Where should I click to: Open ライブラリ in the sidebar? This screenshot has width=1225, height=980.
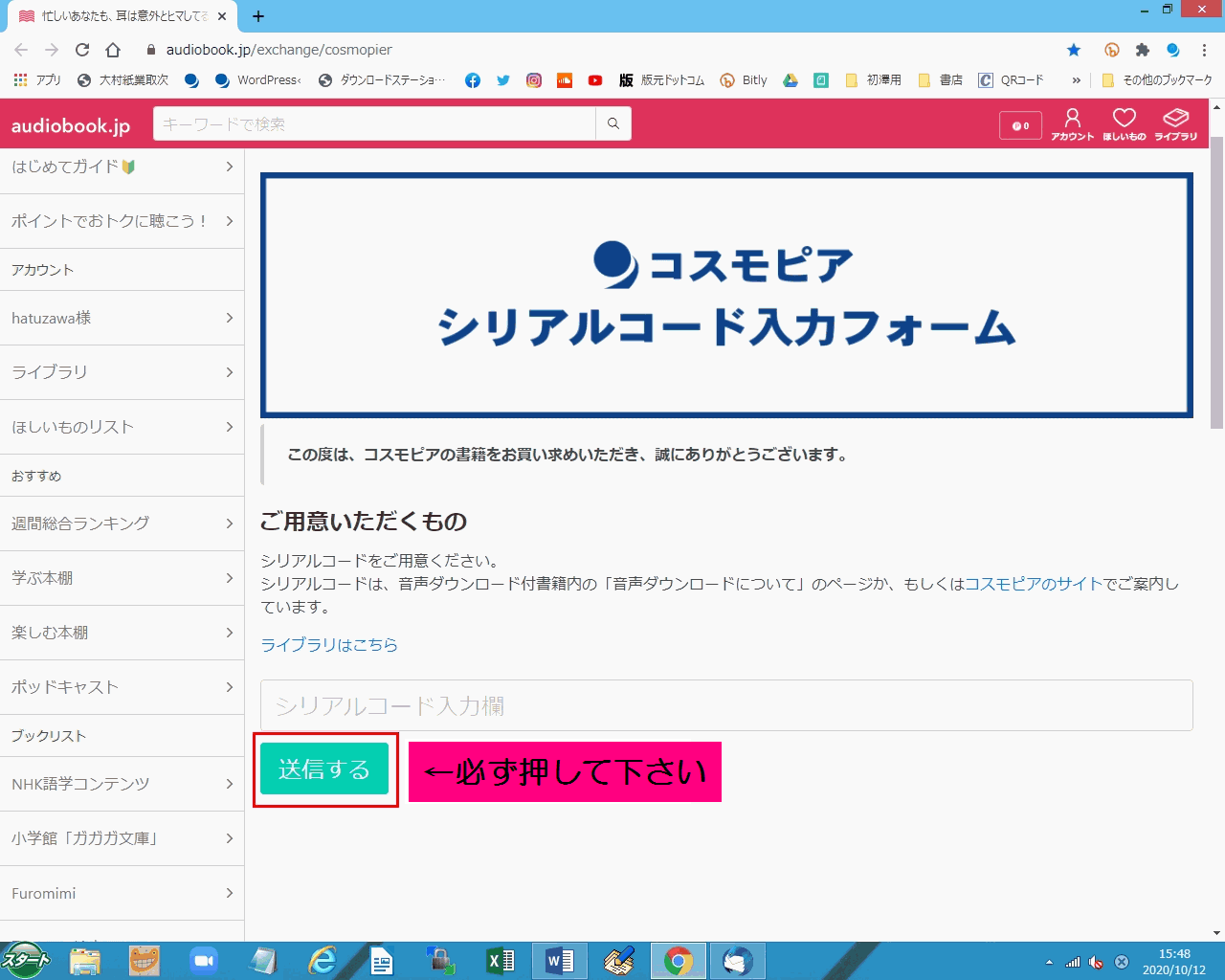point(122,372)
